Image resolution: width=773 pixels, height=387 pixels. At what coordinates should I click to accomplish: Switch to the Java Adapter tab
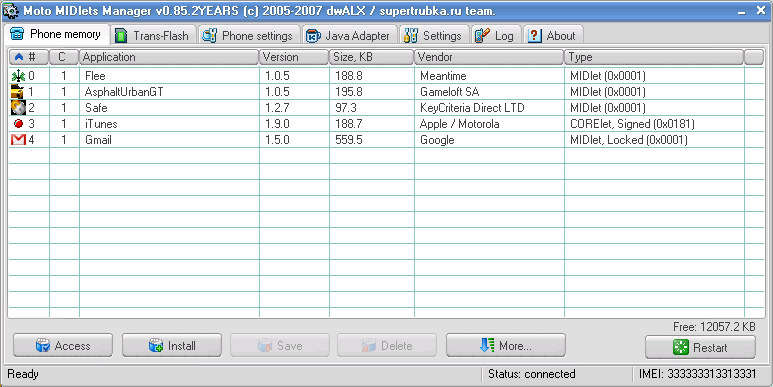pos(350,35)
